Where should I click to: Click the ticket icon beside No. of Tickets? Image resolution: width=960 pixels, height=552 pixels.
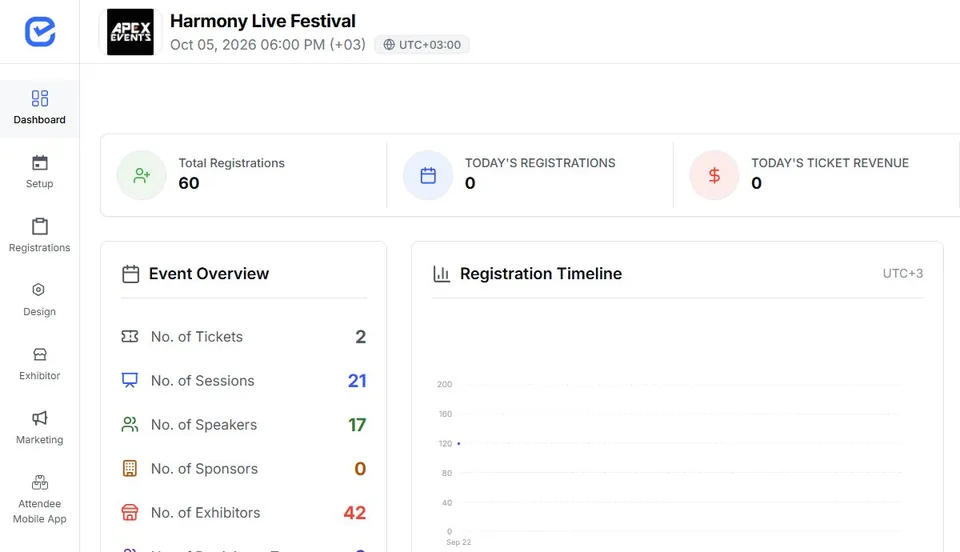pyautogui.click(x=130, y=336)
